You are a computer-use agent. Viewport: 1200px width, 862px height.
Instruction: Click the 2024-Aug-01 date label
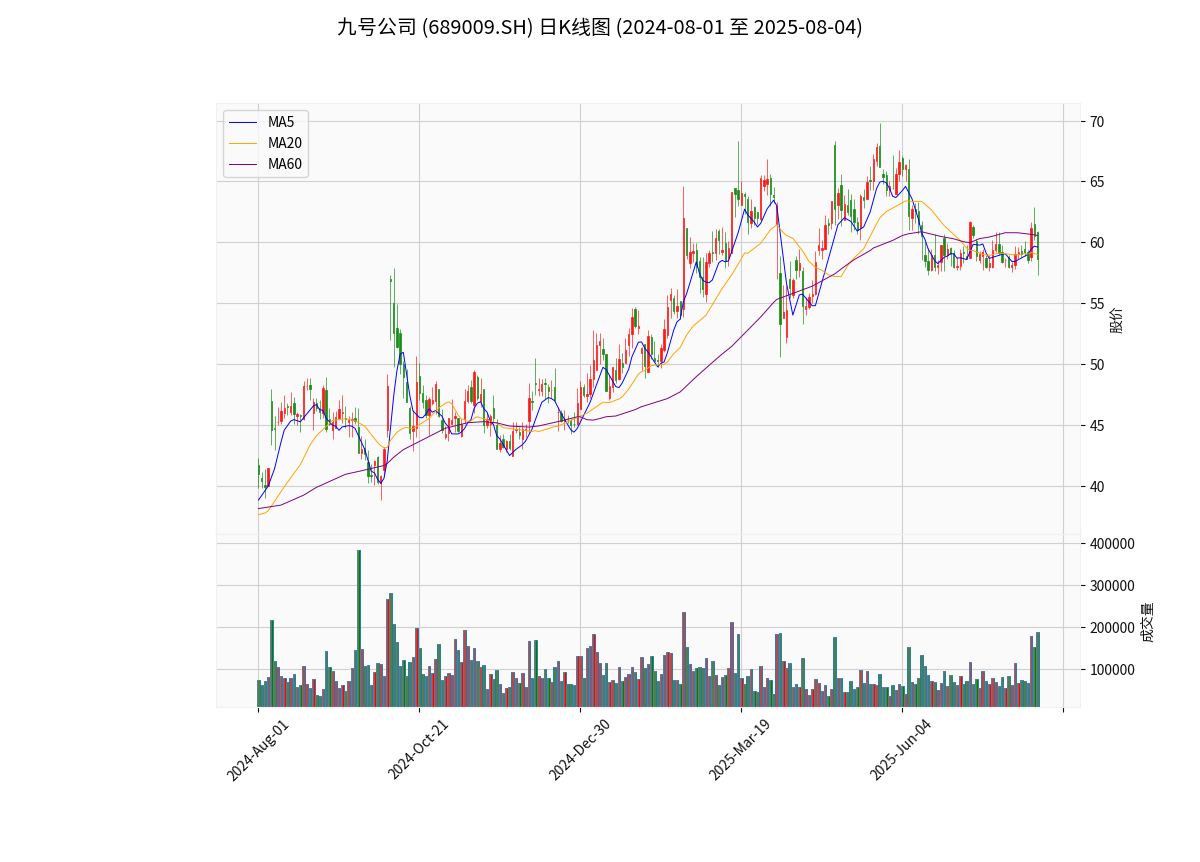tap(258, 750)
